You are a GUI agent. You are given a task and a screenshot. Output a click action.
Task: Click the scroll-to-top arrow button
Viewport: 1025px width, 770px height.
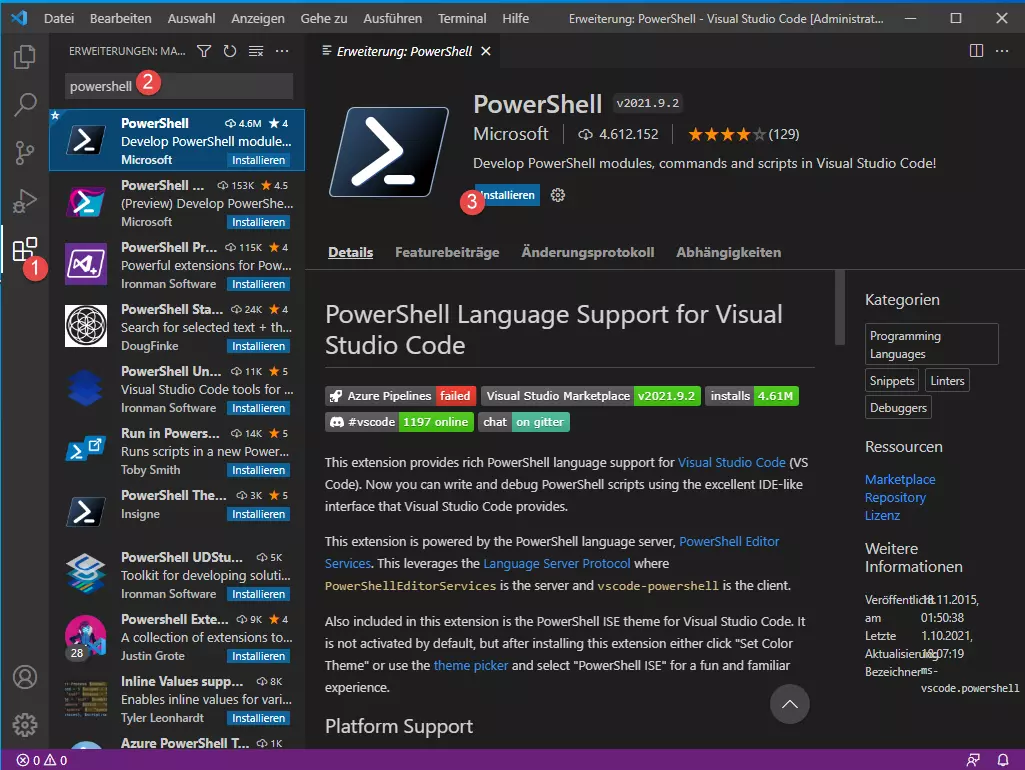click(x=789, y=705)
